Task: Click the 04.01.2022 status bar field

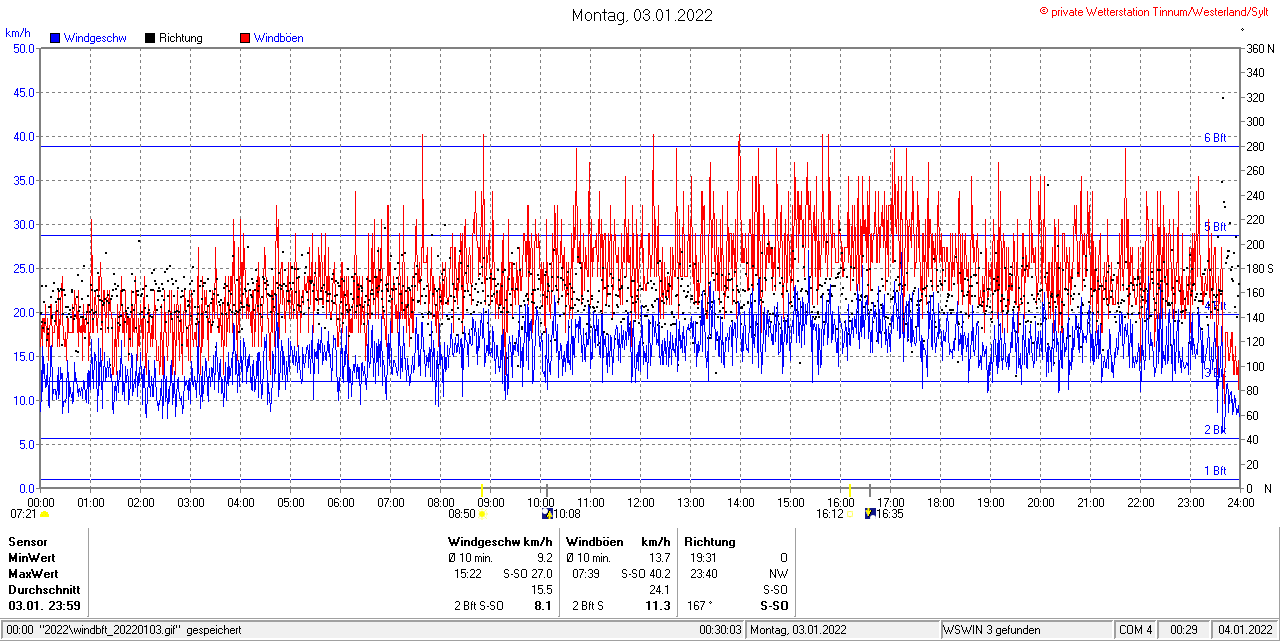Action: (x=1243, y=630)
